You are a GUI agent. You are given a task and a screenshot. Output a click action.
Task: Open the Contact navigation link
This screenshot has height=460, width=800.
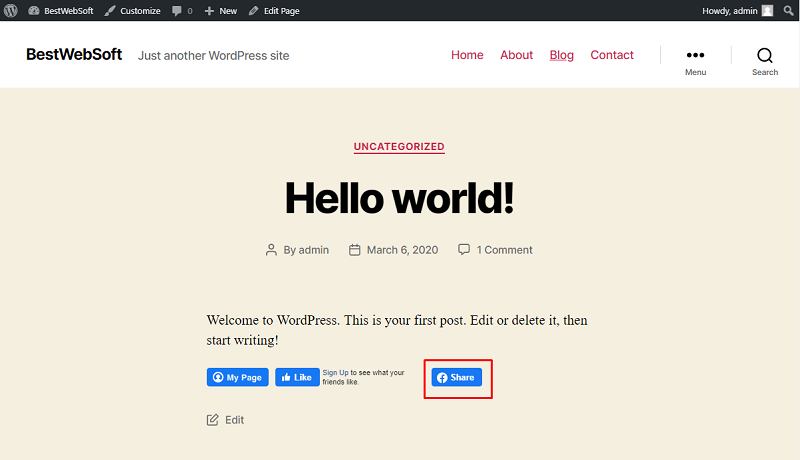(x=612, y=55)
